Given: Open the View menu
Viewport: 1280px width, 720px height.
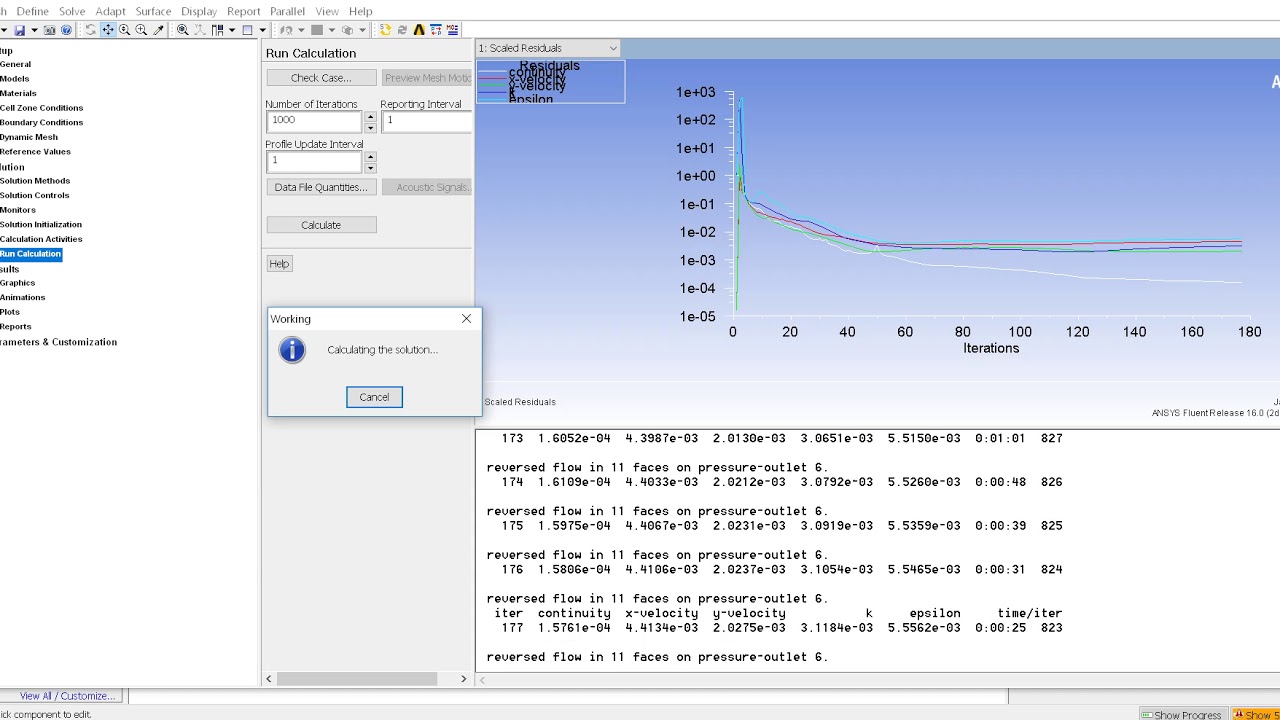Looking at the screenshot, I should click(x=327, y=11).
